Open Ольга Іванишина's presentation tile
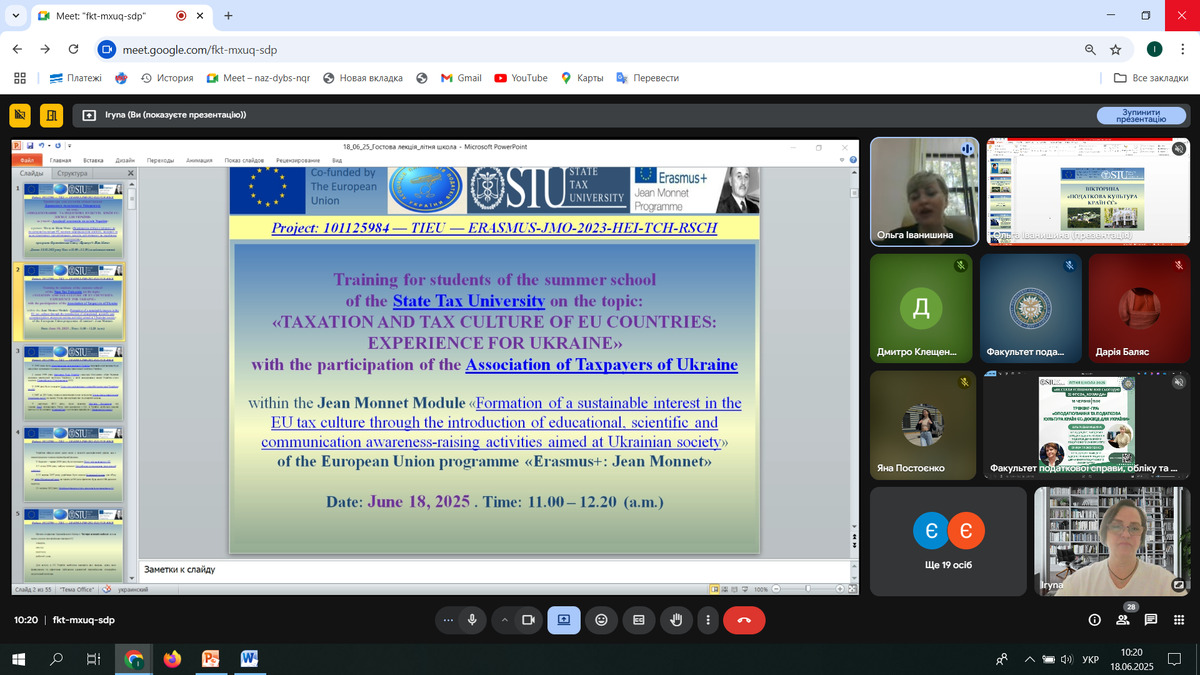 [1089, 190]
